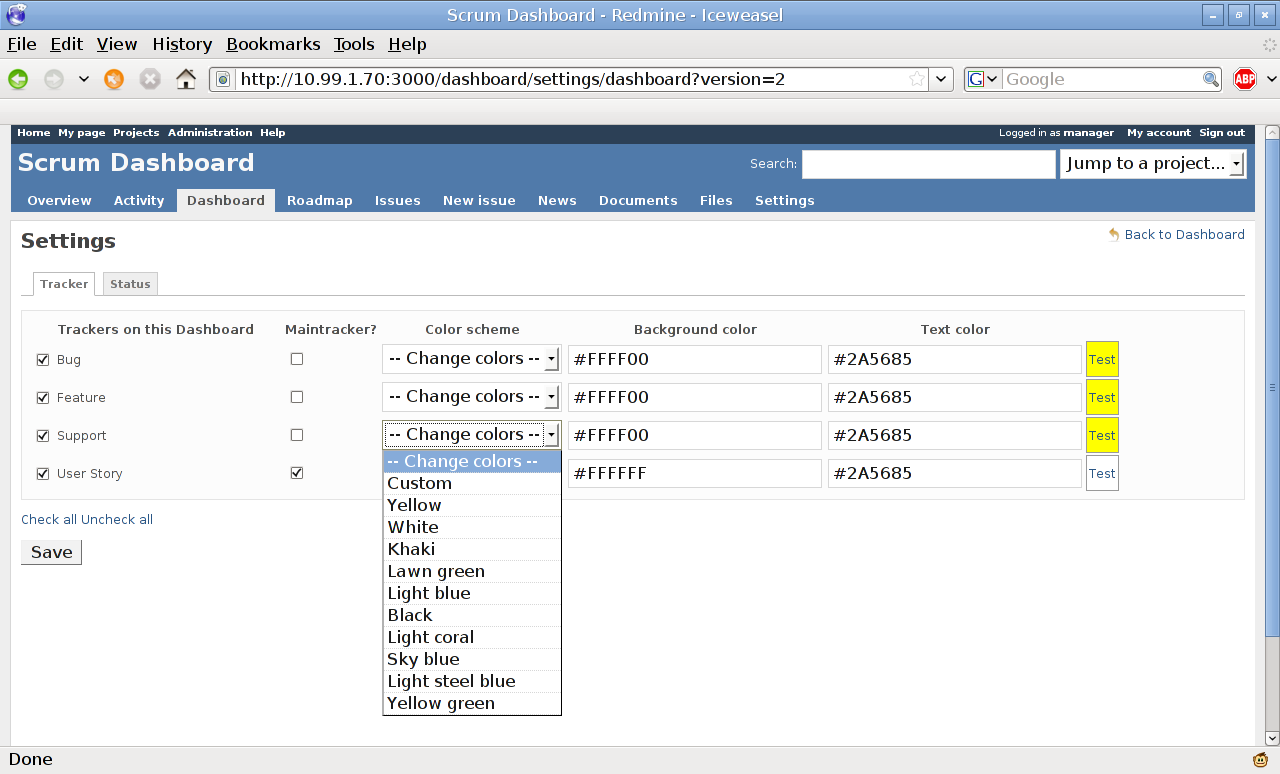Select the Tracker settings tab
Viewport: 1280px width, 774px height.
(x=64, y=284)
